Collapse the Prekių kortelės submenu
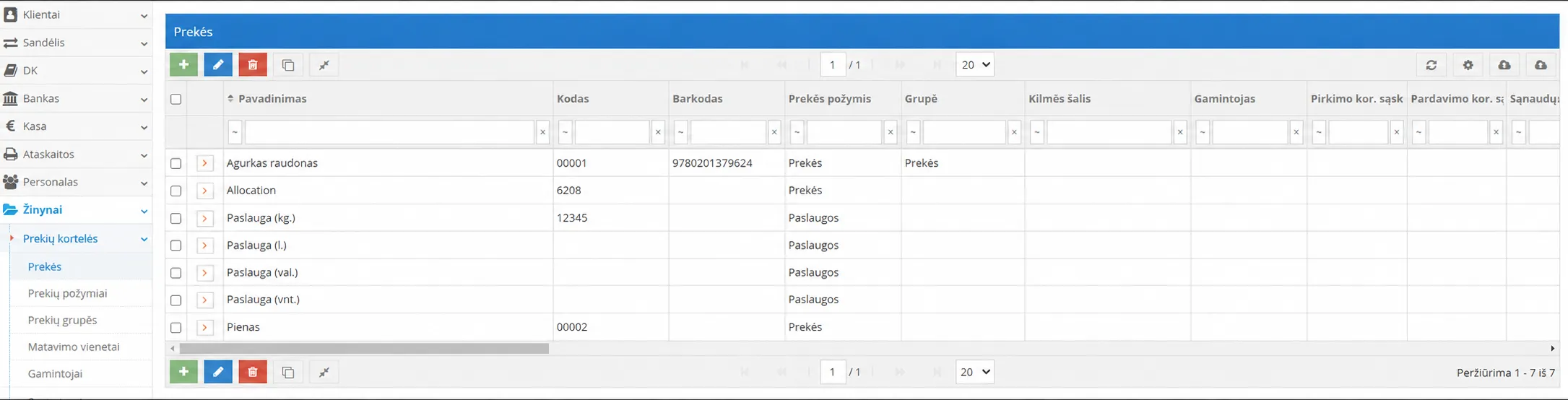The height and width of the screenshot is (400, 1568). 80,239
